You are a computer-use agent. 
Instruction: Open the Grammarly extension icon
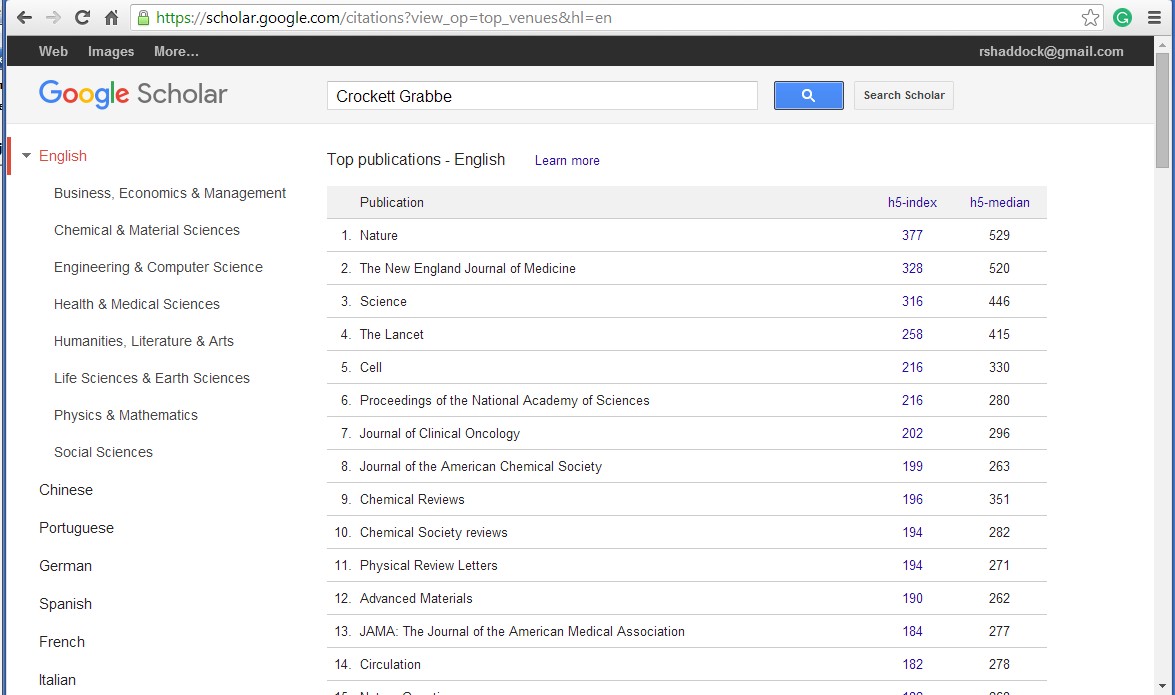tap(1122, 17)
